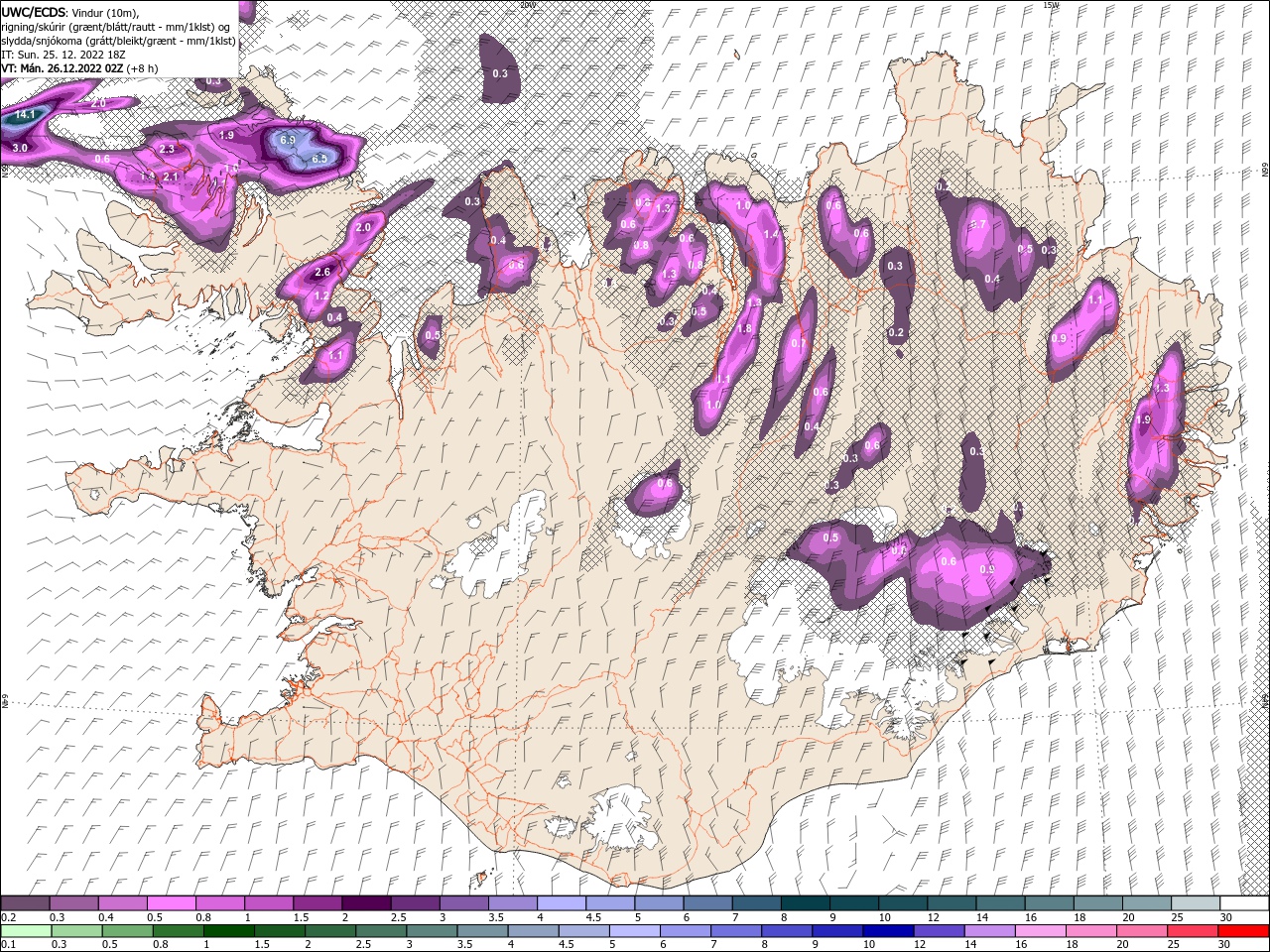This screenshot has height=952, width=1270.
Task: Click the snow-scale swatch between 0.2 and 0.3
Action: pos(25,903)
